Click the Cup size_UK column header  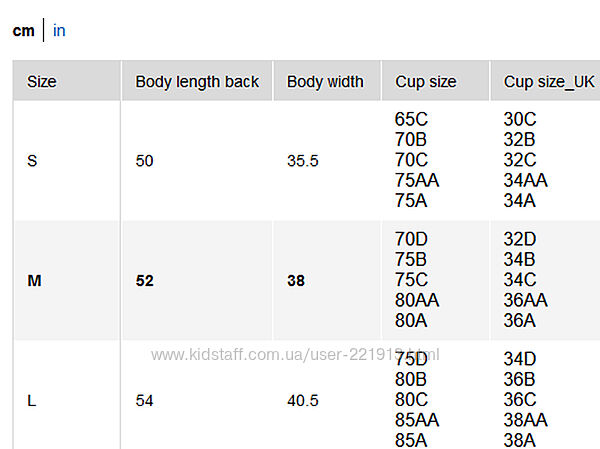[x=549, y=82]
